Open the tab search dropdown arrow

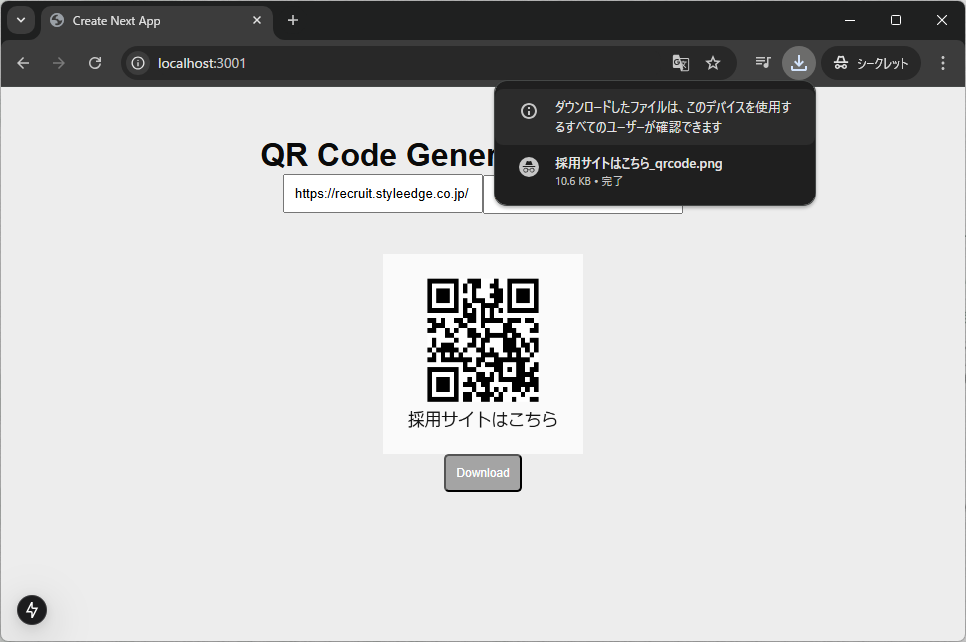pos(21,20)
